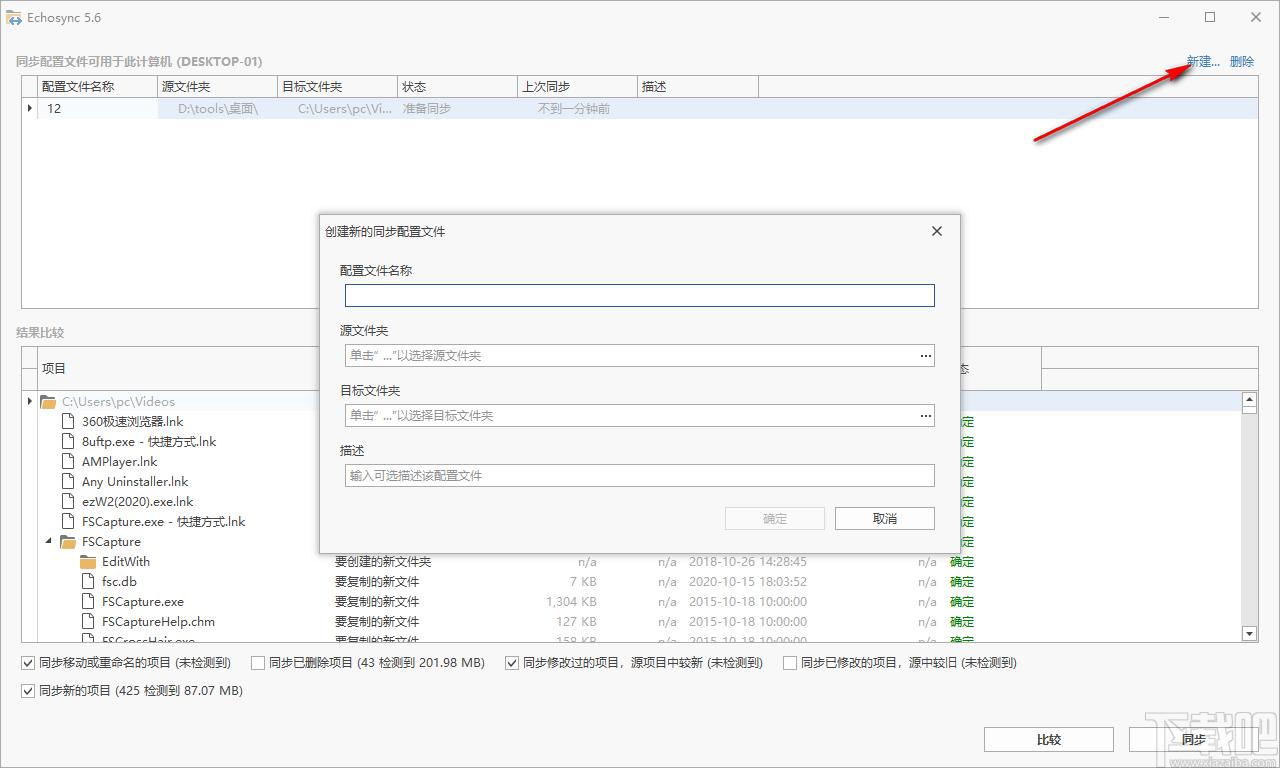
Task: Click the scroll down button in results scrollbar
Action: click(1249, 634)
